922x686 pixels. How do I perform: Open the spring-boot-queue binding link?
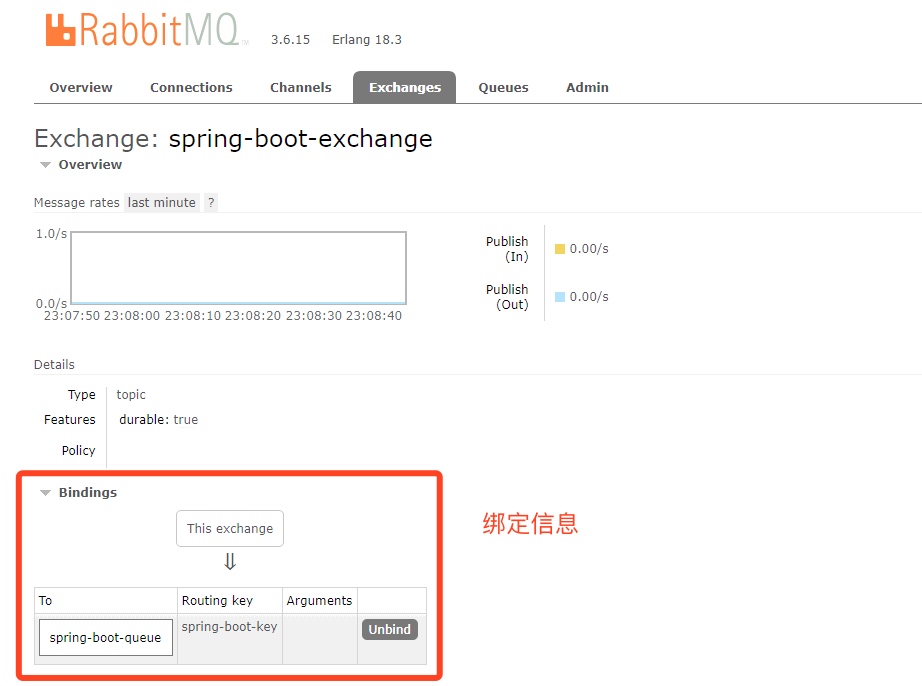(105, 637)
